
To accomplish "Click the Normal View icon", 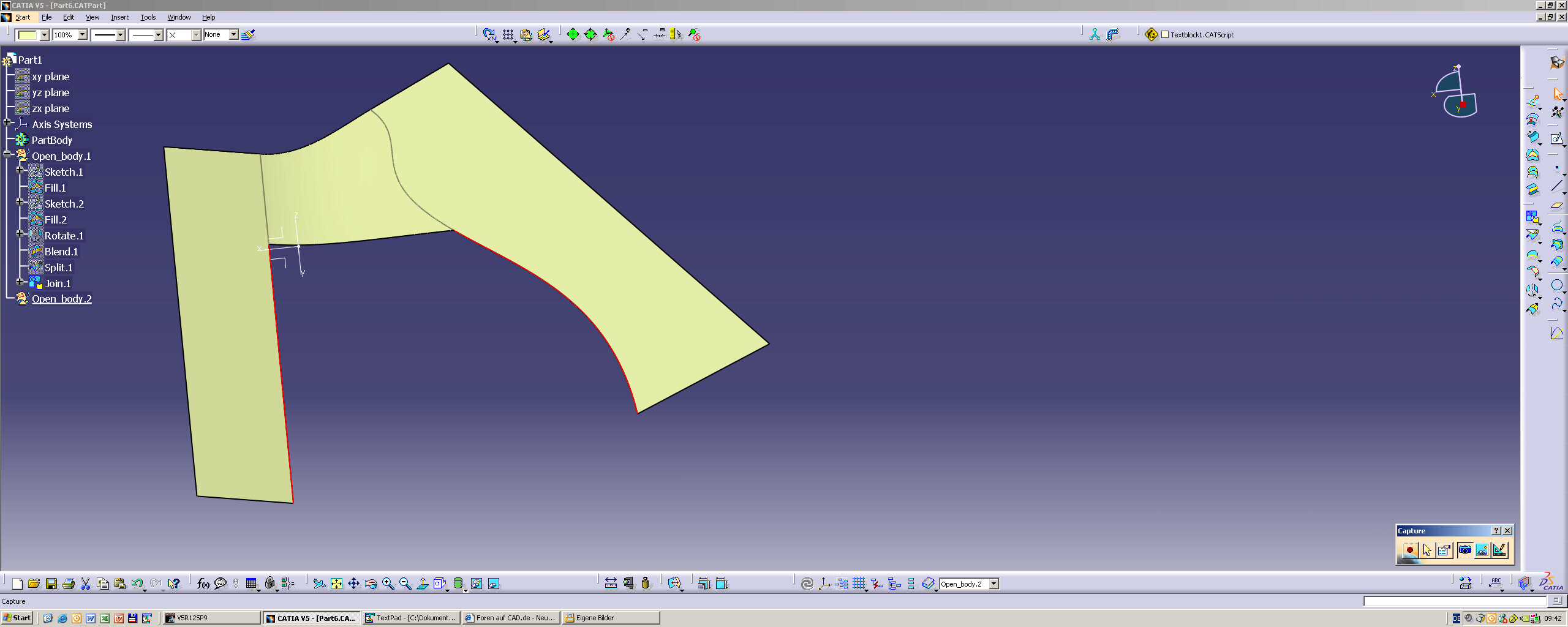I will [x=422, y=584].
